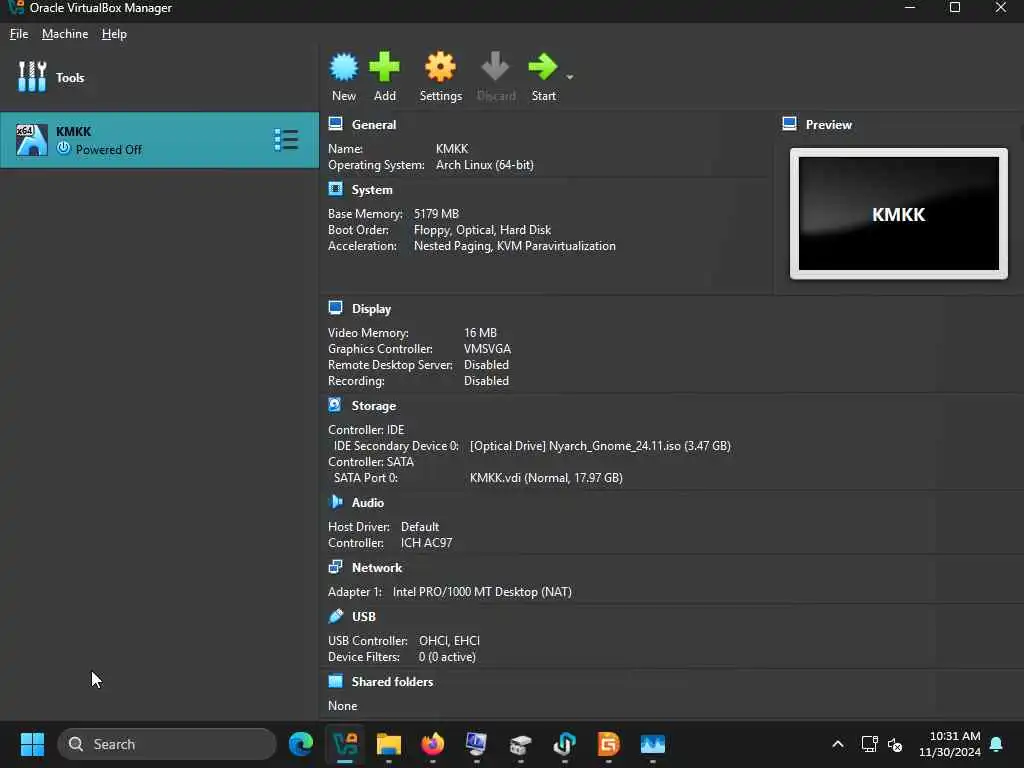Show hidden system tray icons chevron
The image size is (1024, 768).
click(838, 744)
